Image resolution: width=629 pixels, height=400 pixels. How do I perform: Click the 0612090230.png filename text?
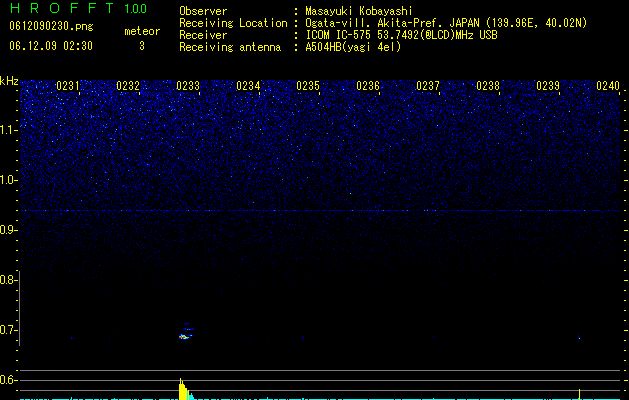click(51, 26)
